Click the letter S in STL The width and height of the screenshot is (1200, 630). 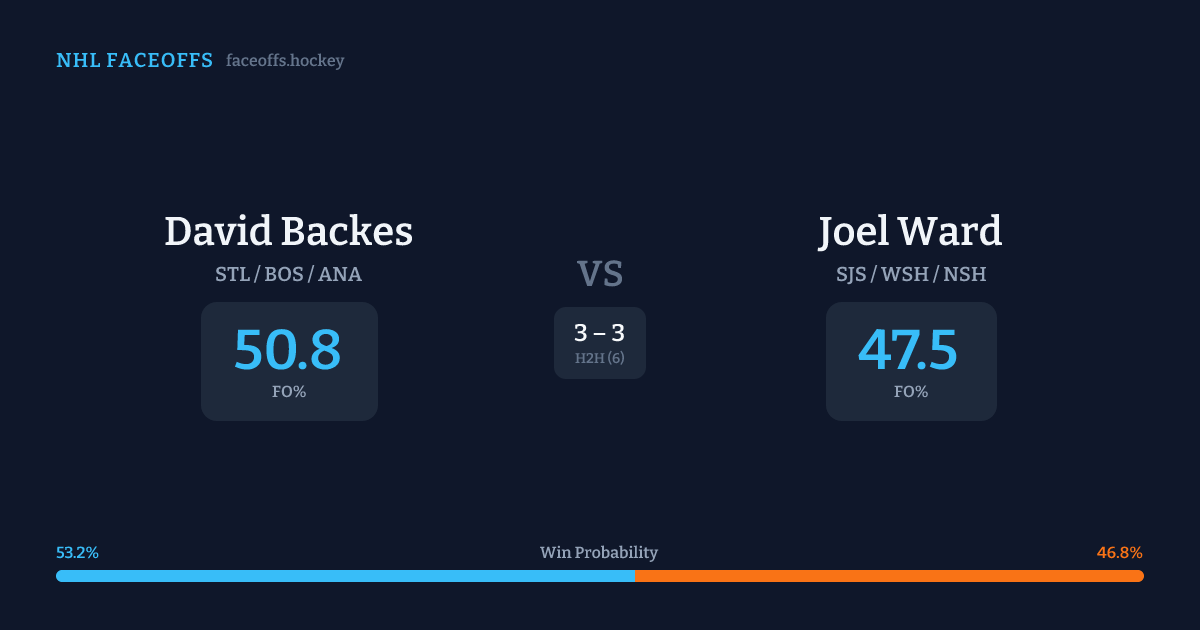221,274
